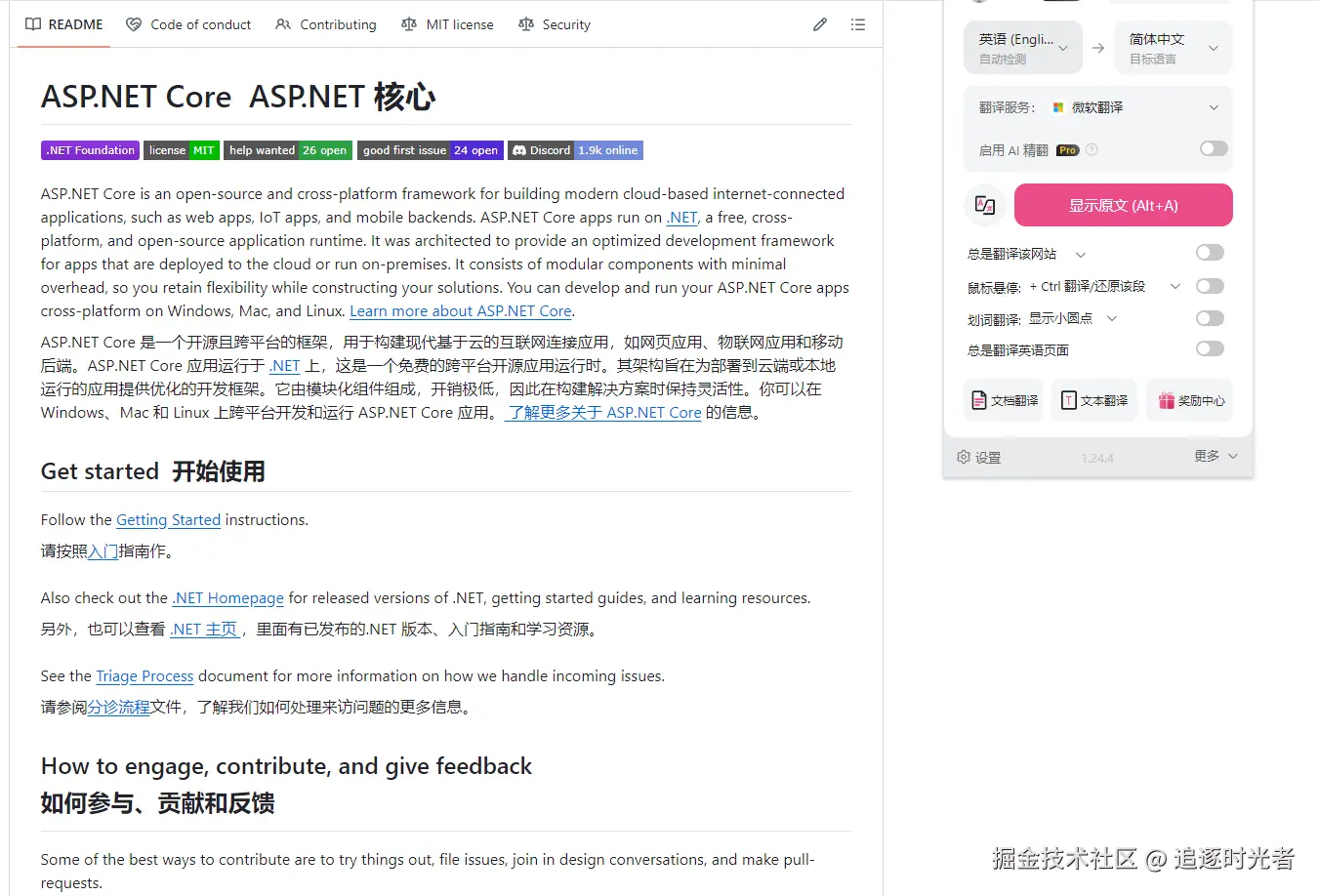Click the help wanted 26 open badge
Viewport: 1319px width, 896px height.
click(x=288, y=150)
